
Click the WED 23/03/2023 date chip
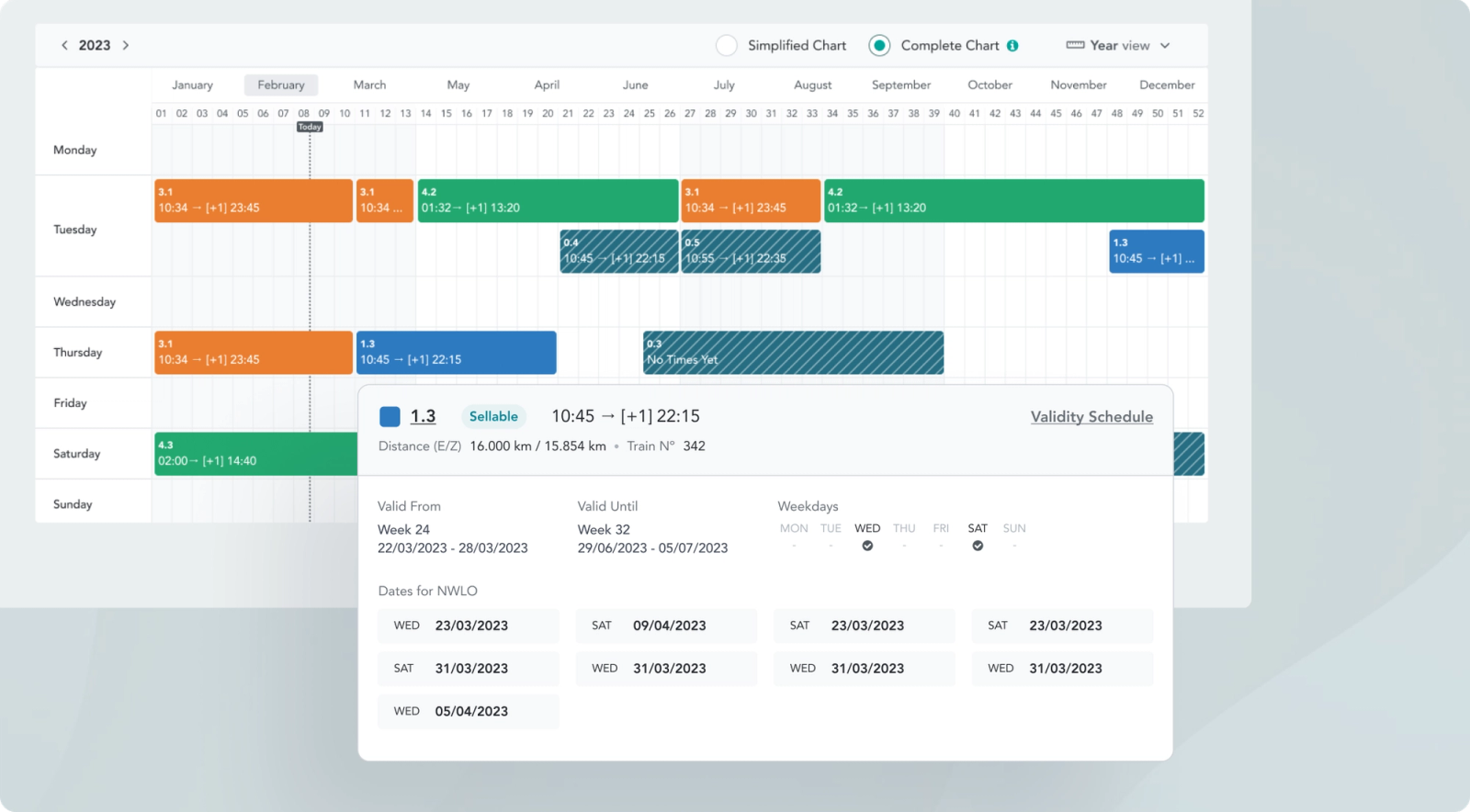coord(469,626)
